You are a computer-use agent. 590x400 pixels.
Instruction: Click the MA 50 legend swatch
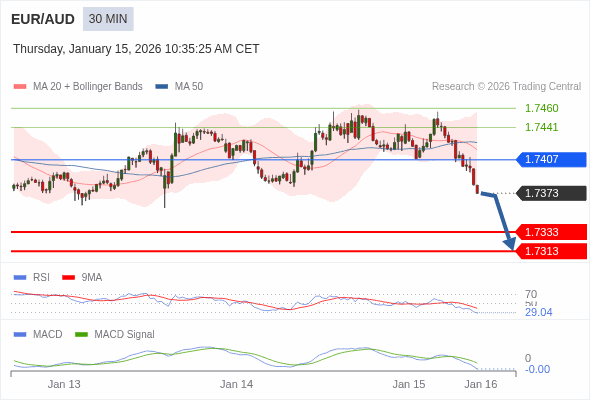[x=162, y=87]
